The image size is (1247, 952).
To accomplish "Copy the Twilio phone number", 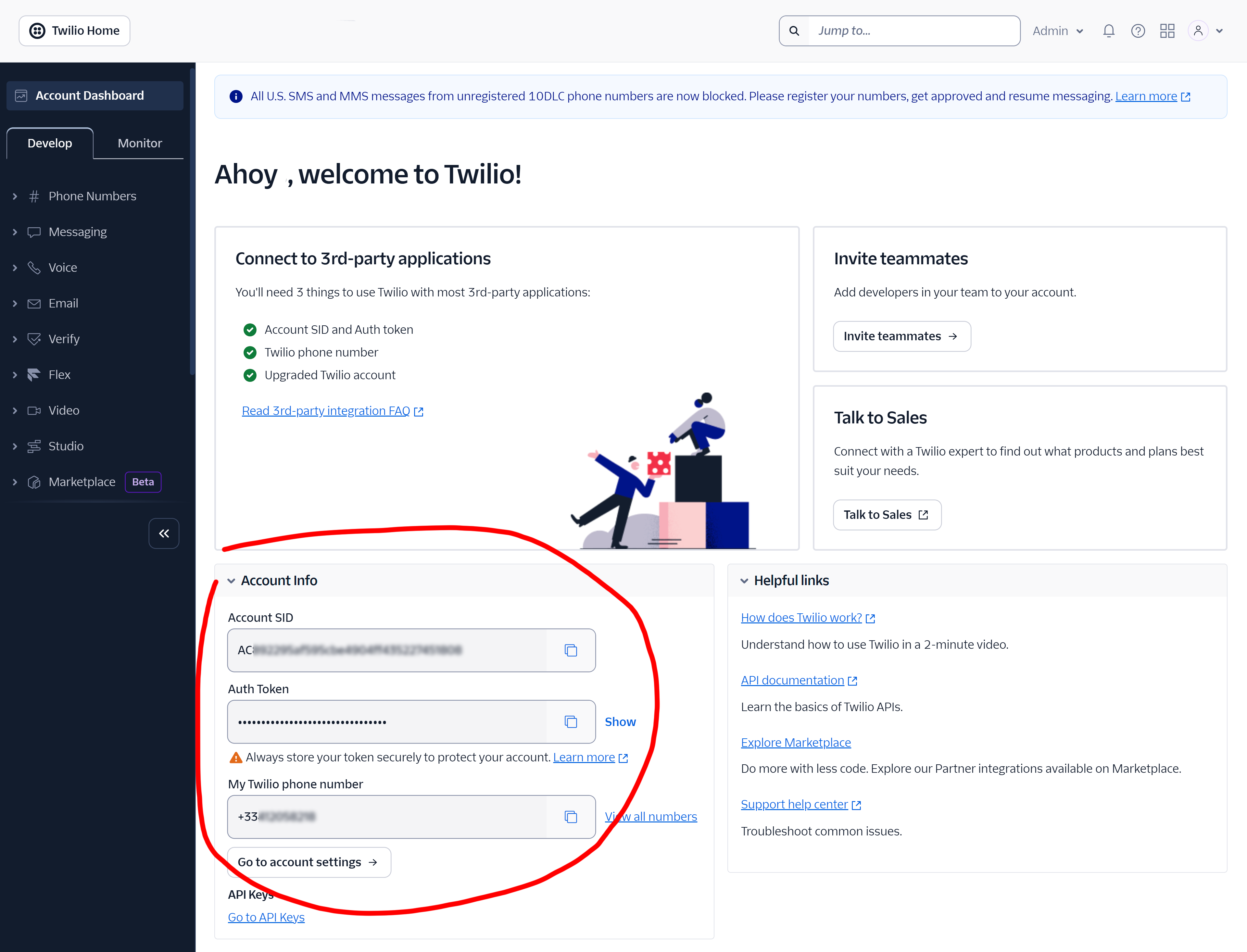I will 570,817.
